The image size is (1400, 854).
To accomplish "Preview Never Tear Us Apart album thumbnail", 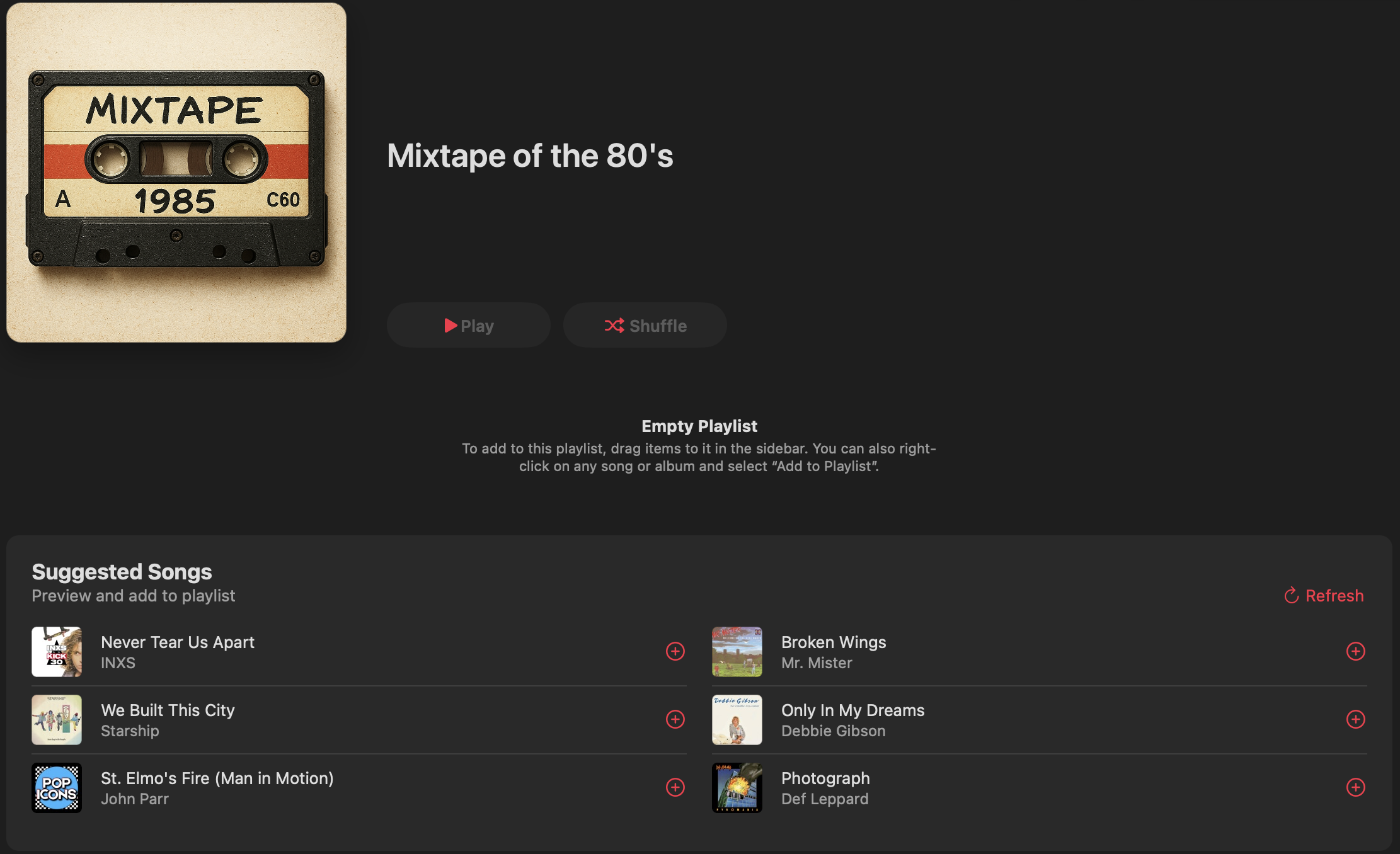I will tap(57, 652).
